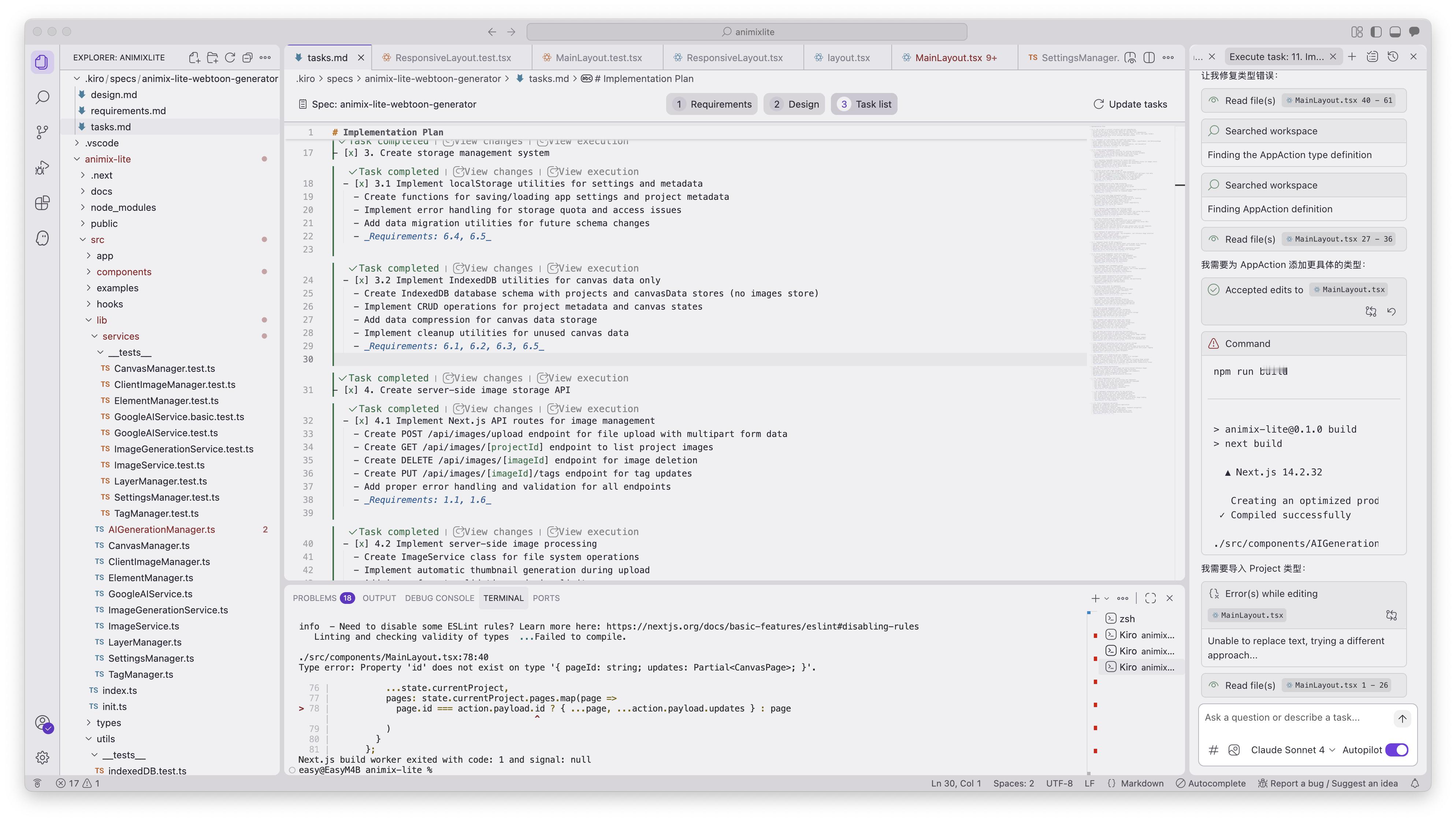Open notifications bell in status bar
Screen dimensions: 1456x822
coord(1415,784)
